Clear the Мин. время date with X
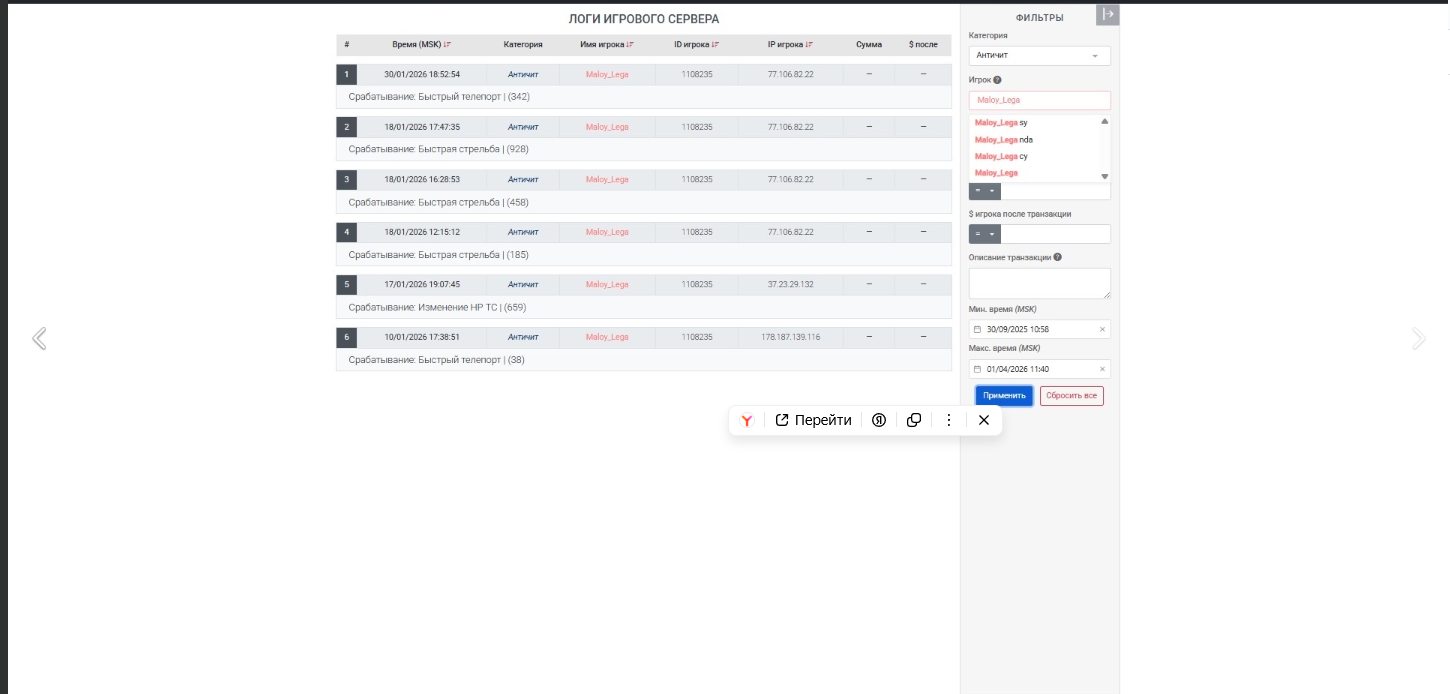 [1102, 329]
